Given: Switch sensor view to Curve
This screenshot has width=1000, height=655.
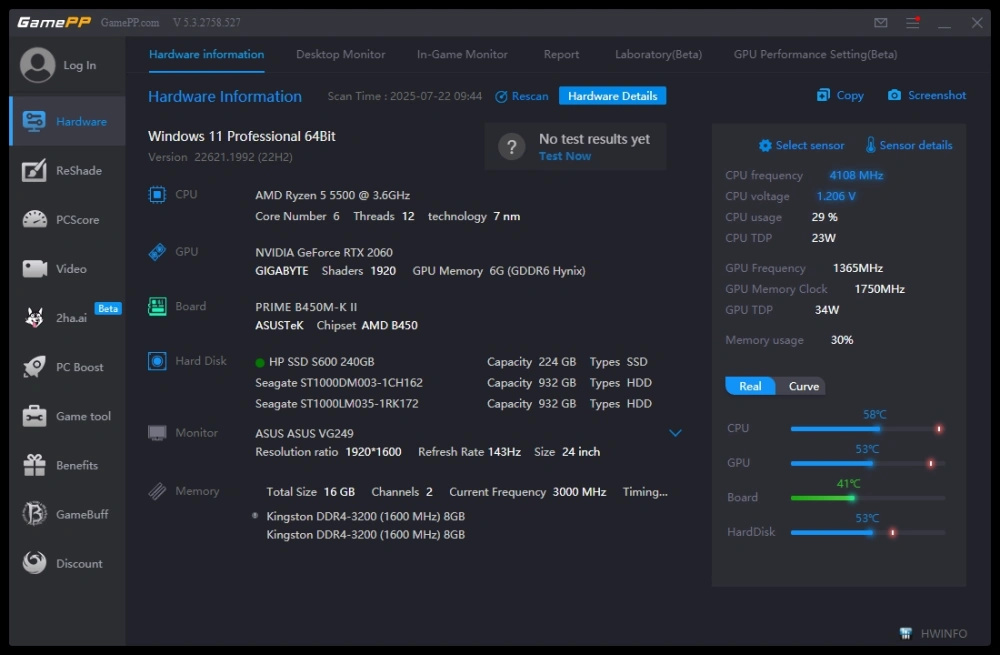Looking at the screenshot, I should point(803,386).
